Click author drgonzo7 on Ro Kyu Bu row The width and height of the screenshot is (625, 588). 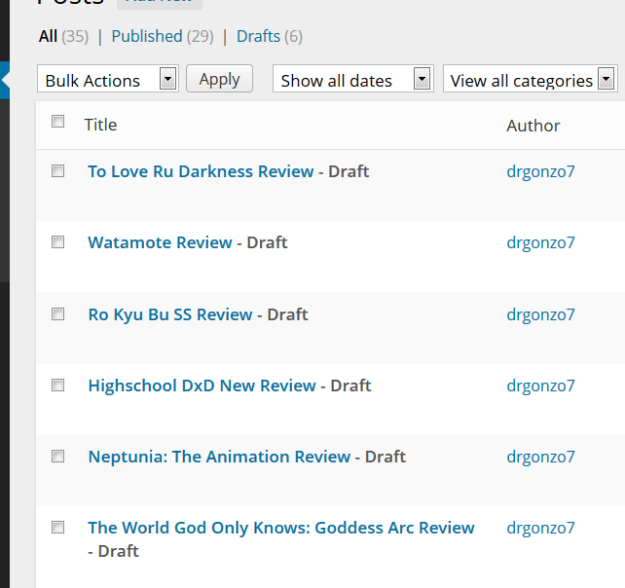[540, 315]
